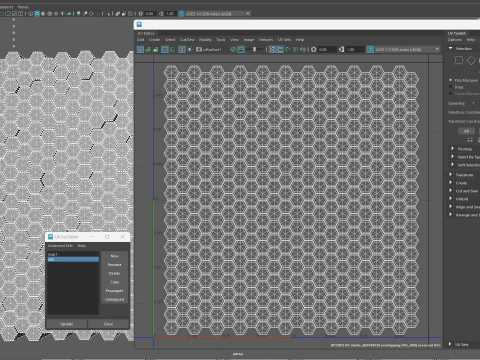Open the UV Sets menu in UV Editor
This screenshot has height=360, width=480.
(284, 40)
